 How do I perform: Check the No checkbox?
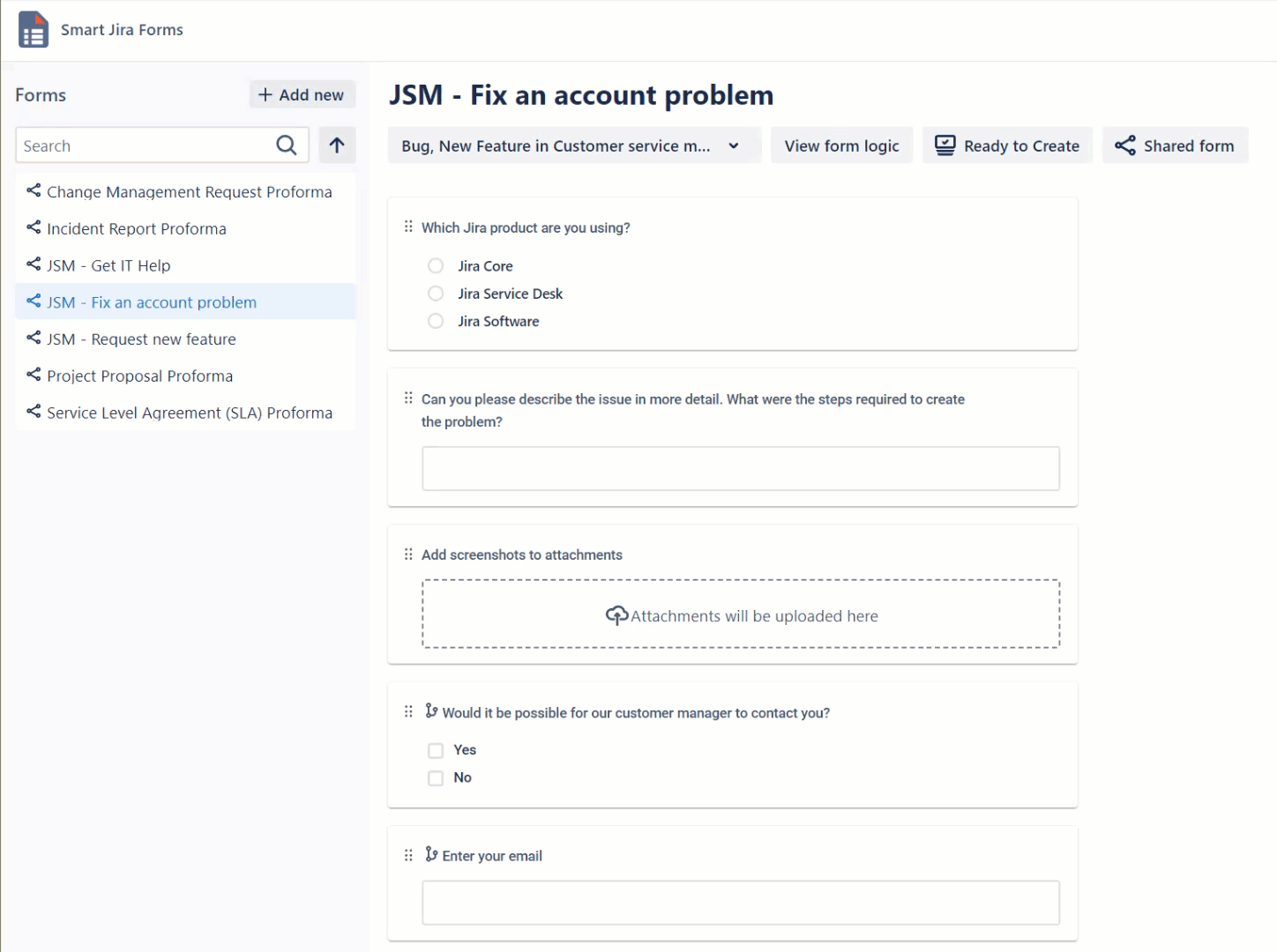436,778
